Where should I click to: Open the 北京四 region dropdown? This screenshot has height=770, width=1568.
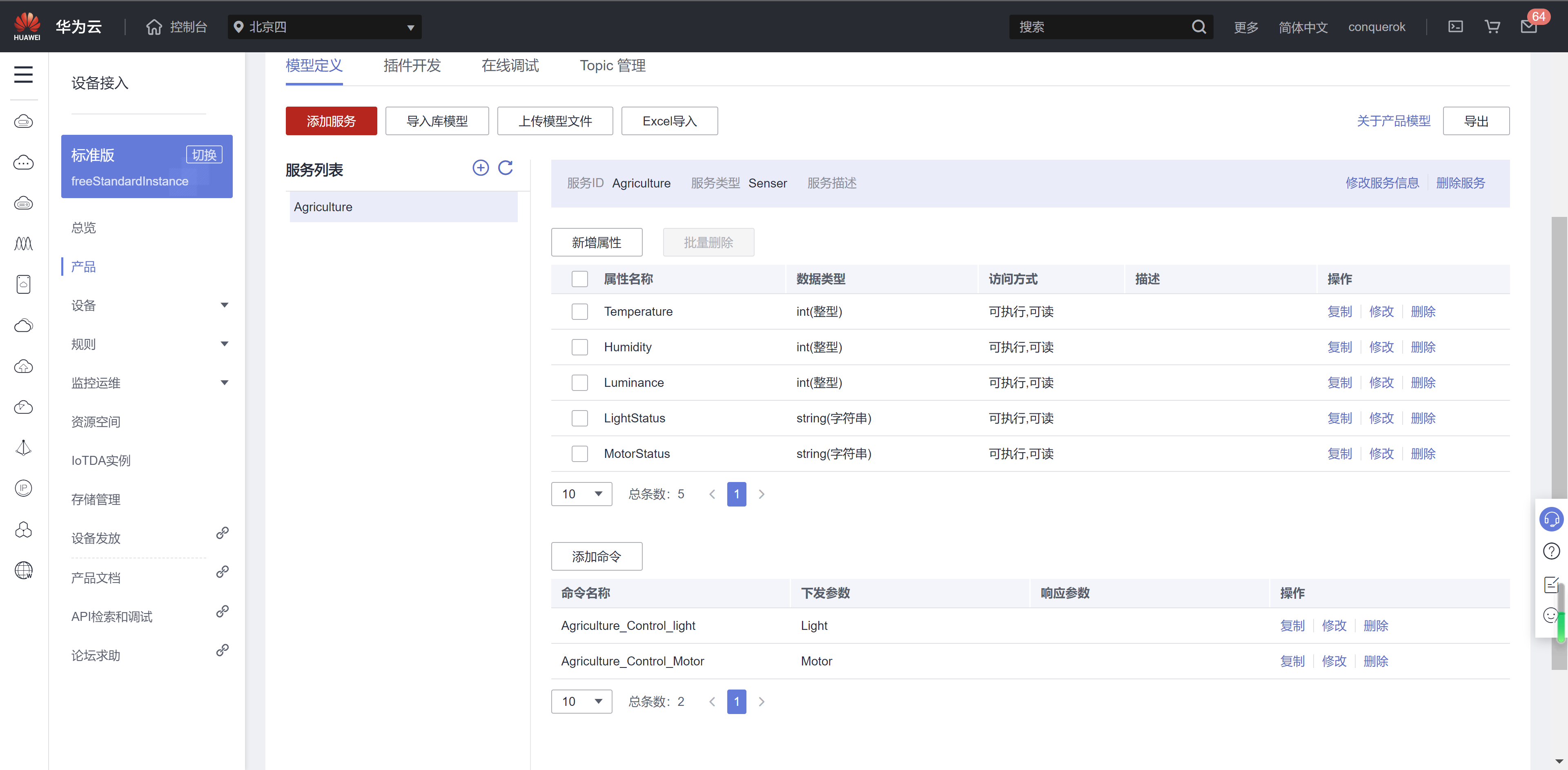point(325,27)
